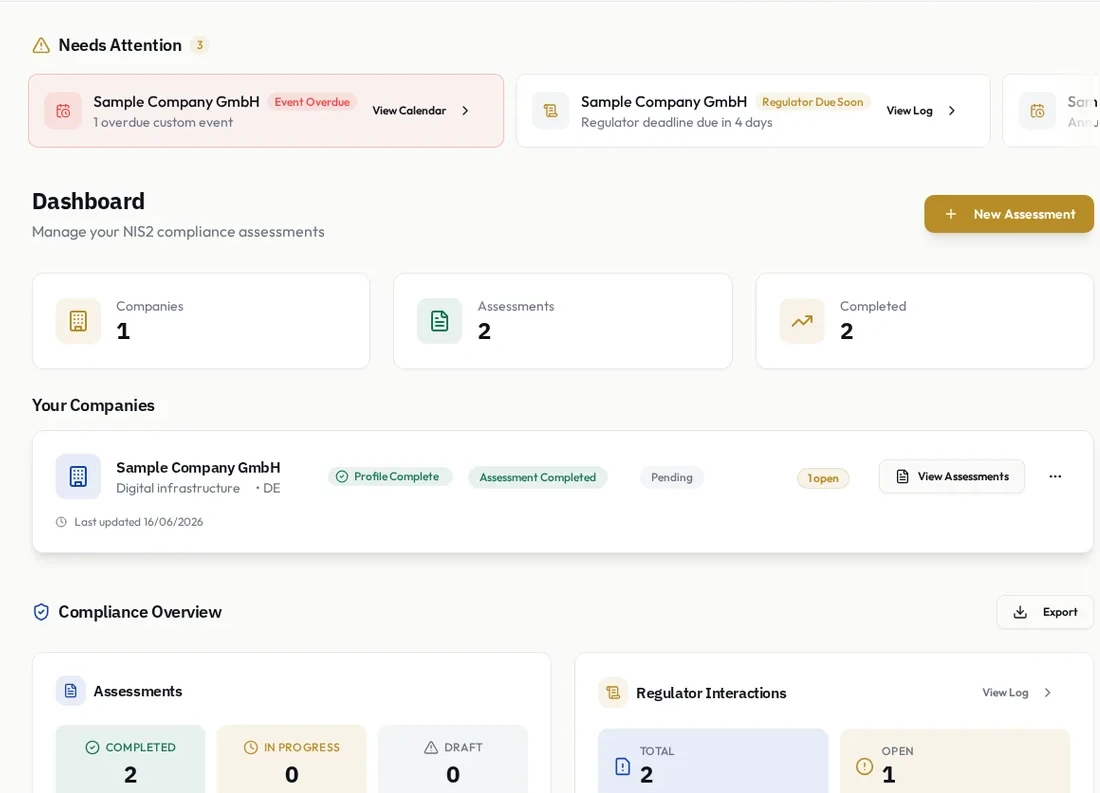Click the download icon in Export button
The width and height of the screenshot is (1100, 793).
tap(1020, 612)
